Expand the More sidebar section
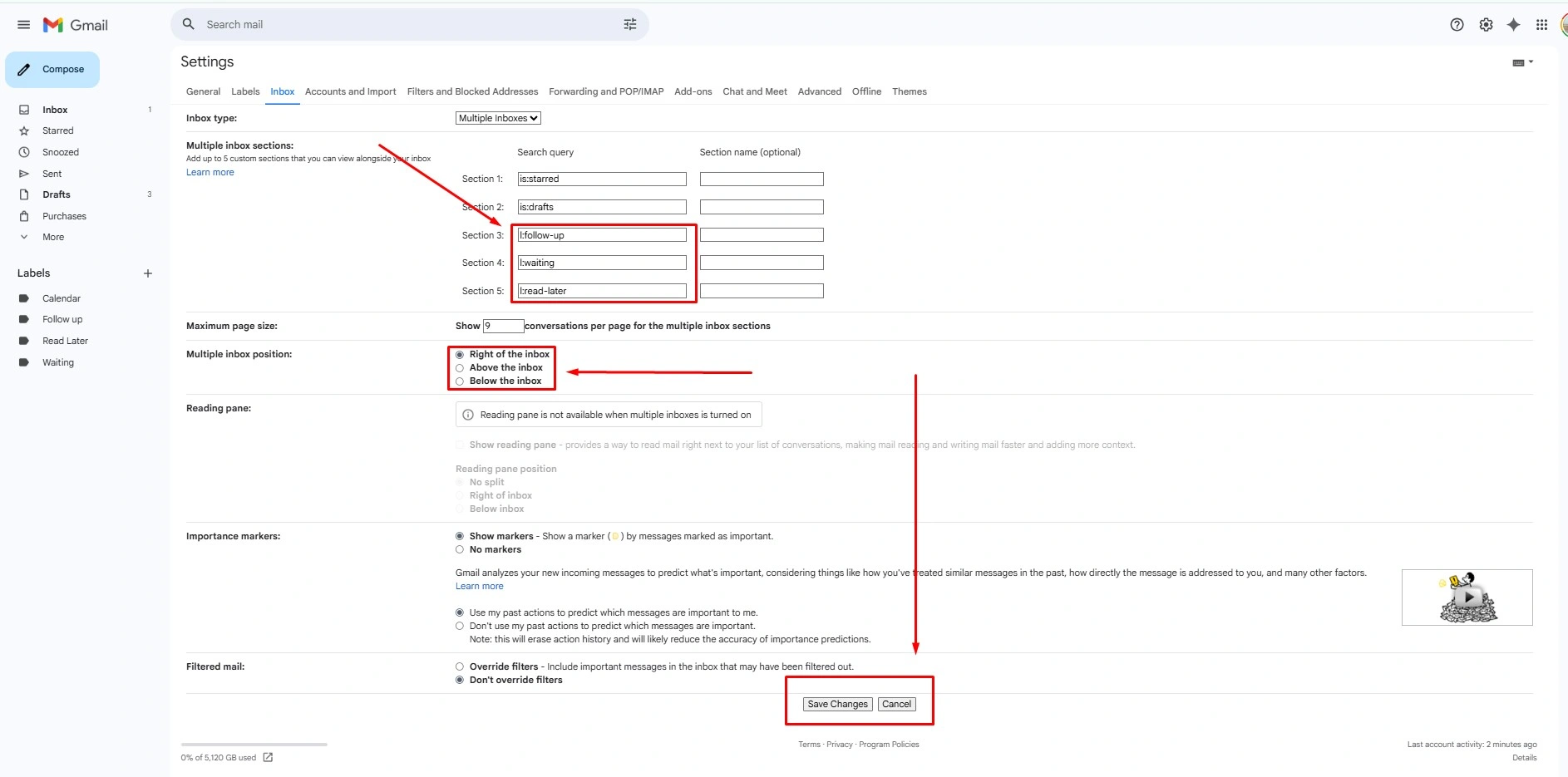The width and height of the screenshot is (1568, 777). pos(53,237)
